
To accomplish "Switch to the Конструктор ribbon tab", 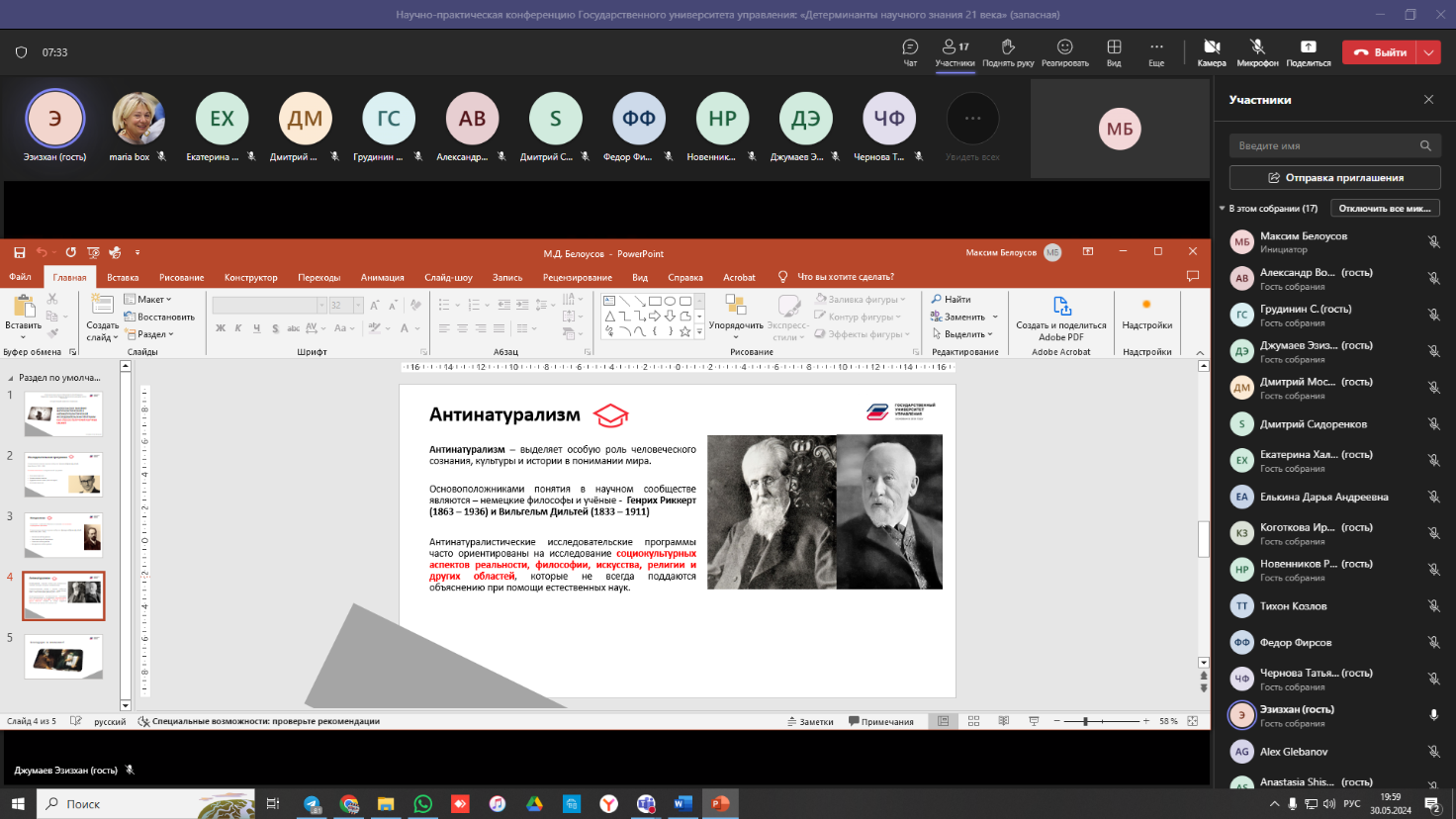I will pos(250,277).
